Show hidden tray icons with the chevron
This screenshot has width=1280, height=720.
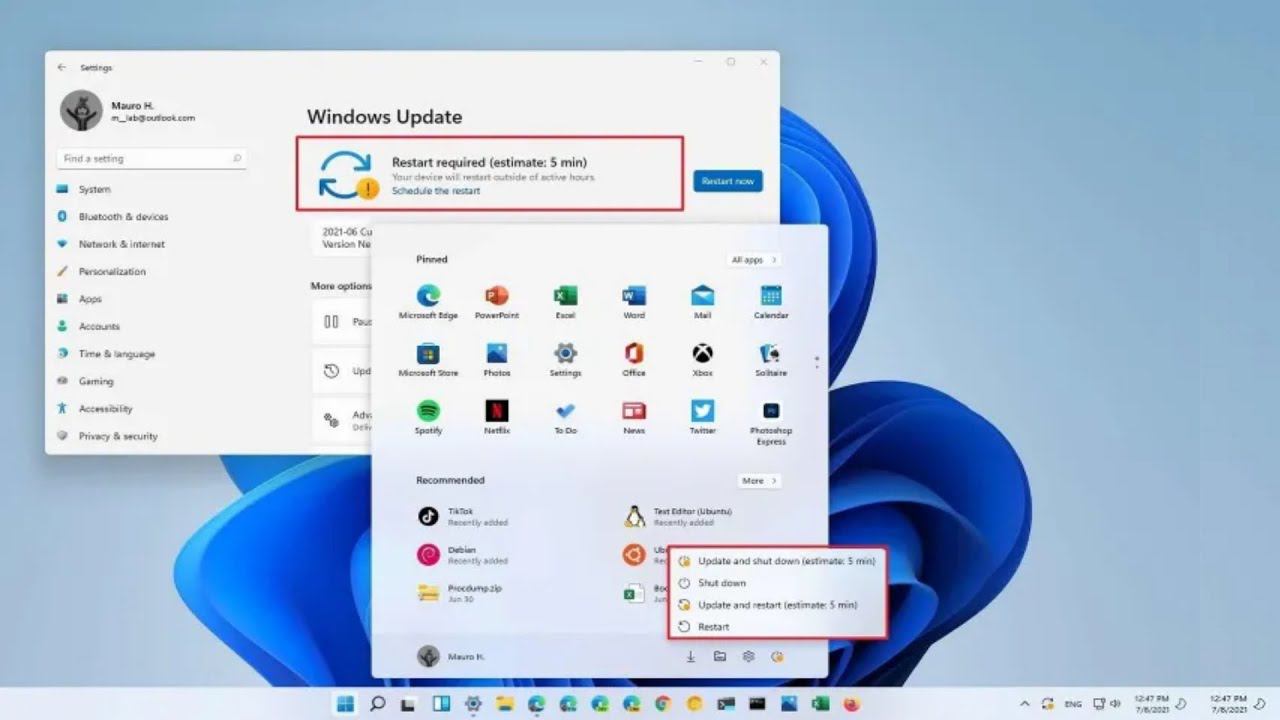pyautogui.click(x=1024, y=704)
